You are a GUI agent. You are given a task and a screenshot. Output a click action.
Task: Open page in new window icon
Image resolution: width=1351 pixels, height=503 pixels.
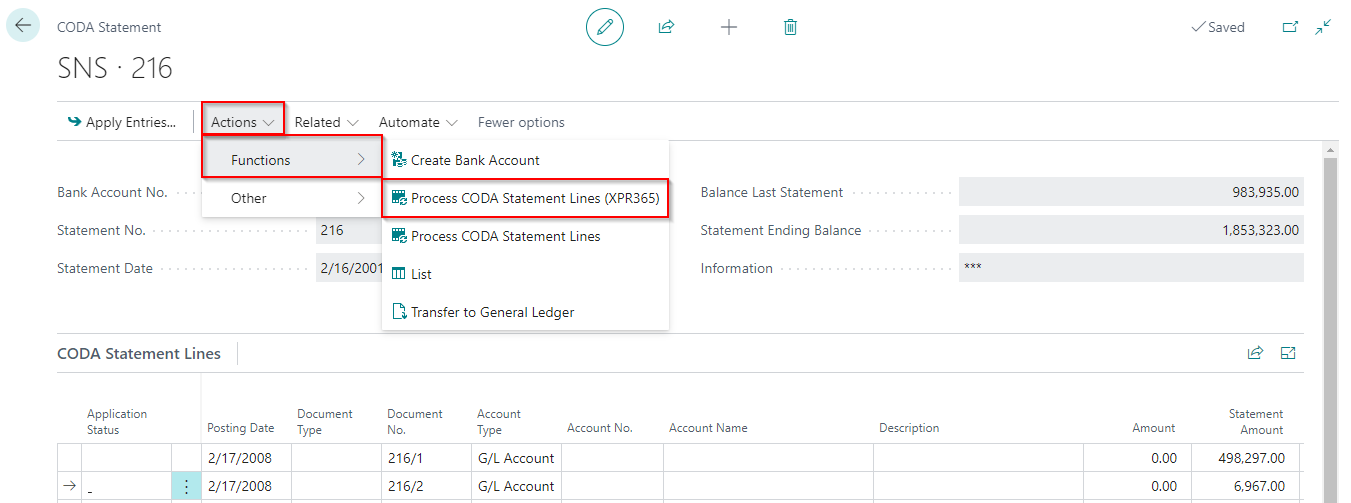pyautogui.click(x=1290, y=27)
